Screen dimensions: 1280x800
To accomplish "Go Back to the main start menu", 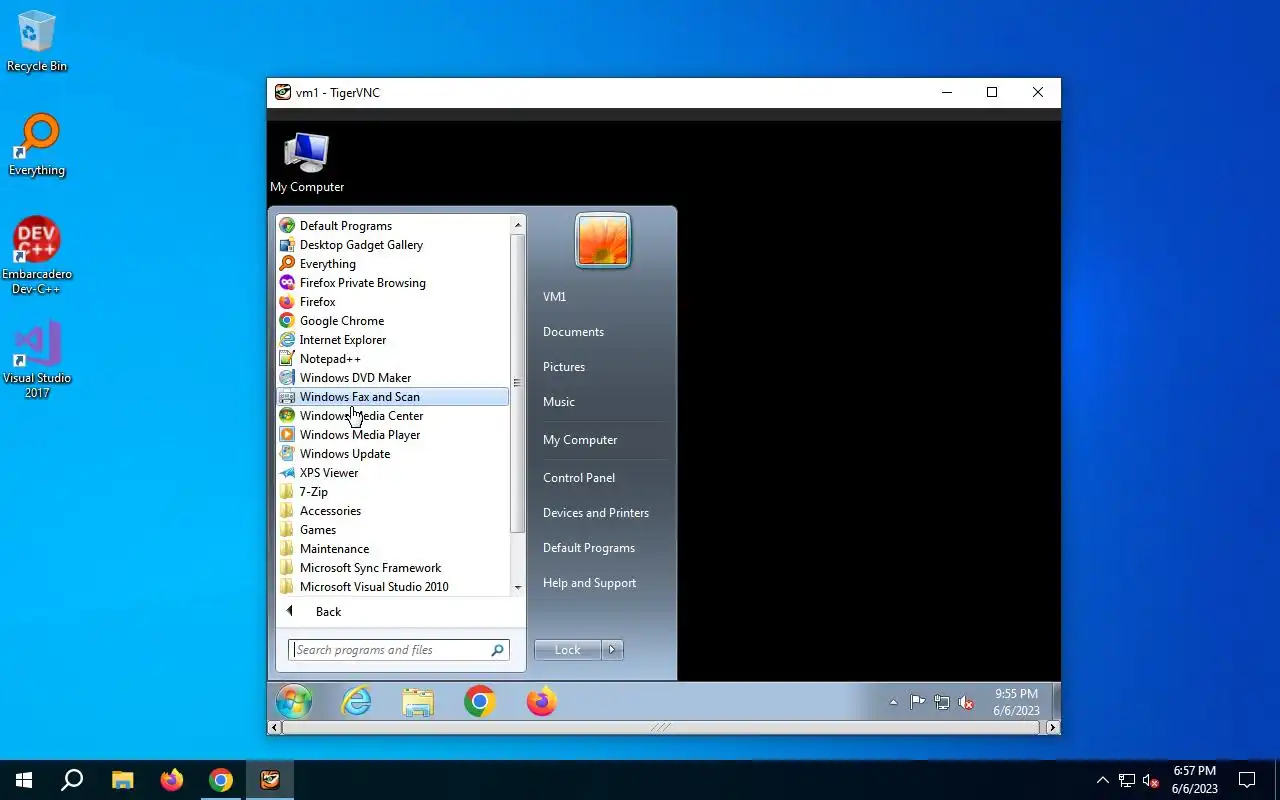I will tap(400, 612).
